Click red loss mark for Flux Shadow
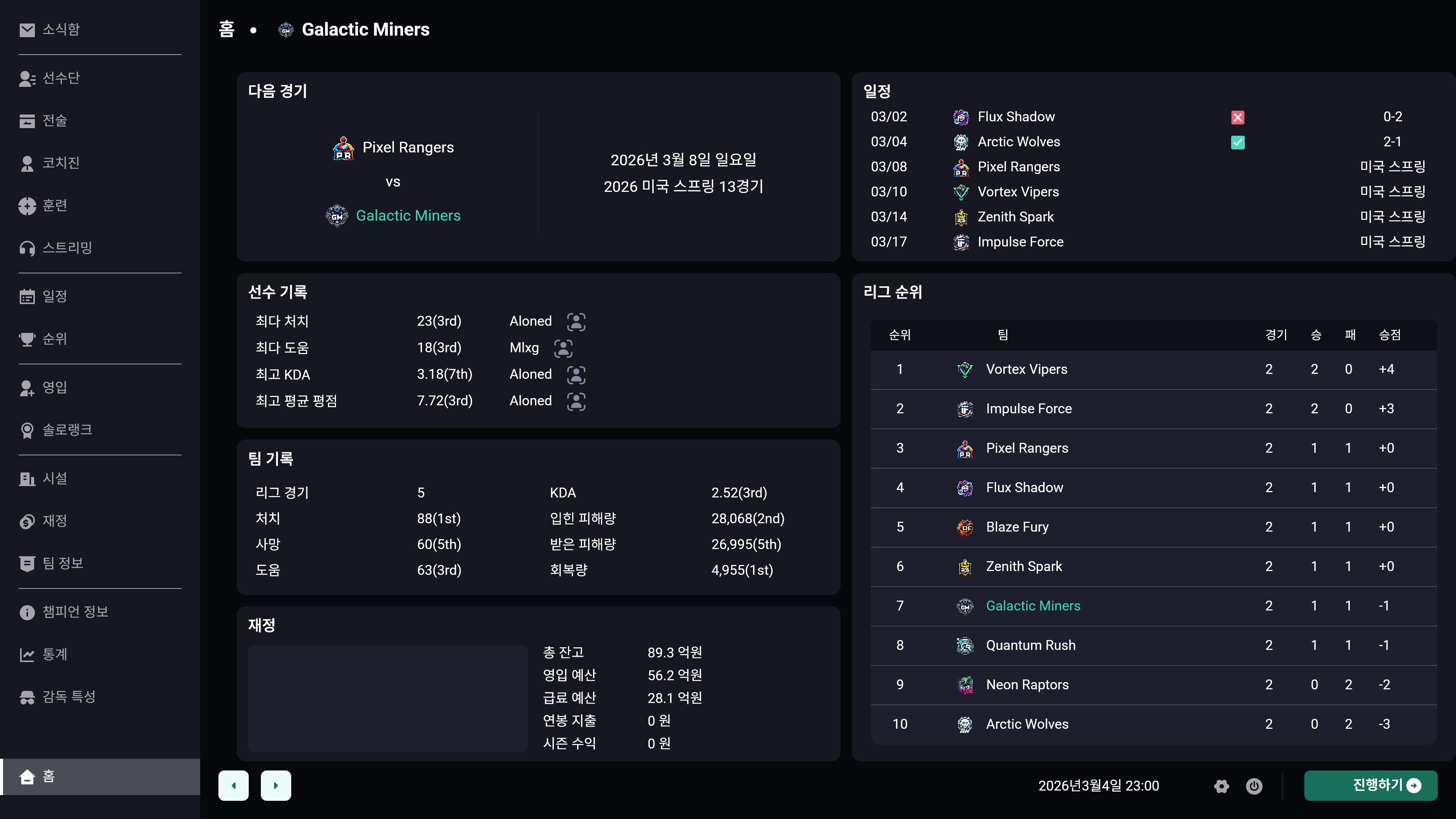 click(1237, 118)
